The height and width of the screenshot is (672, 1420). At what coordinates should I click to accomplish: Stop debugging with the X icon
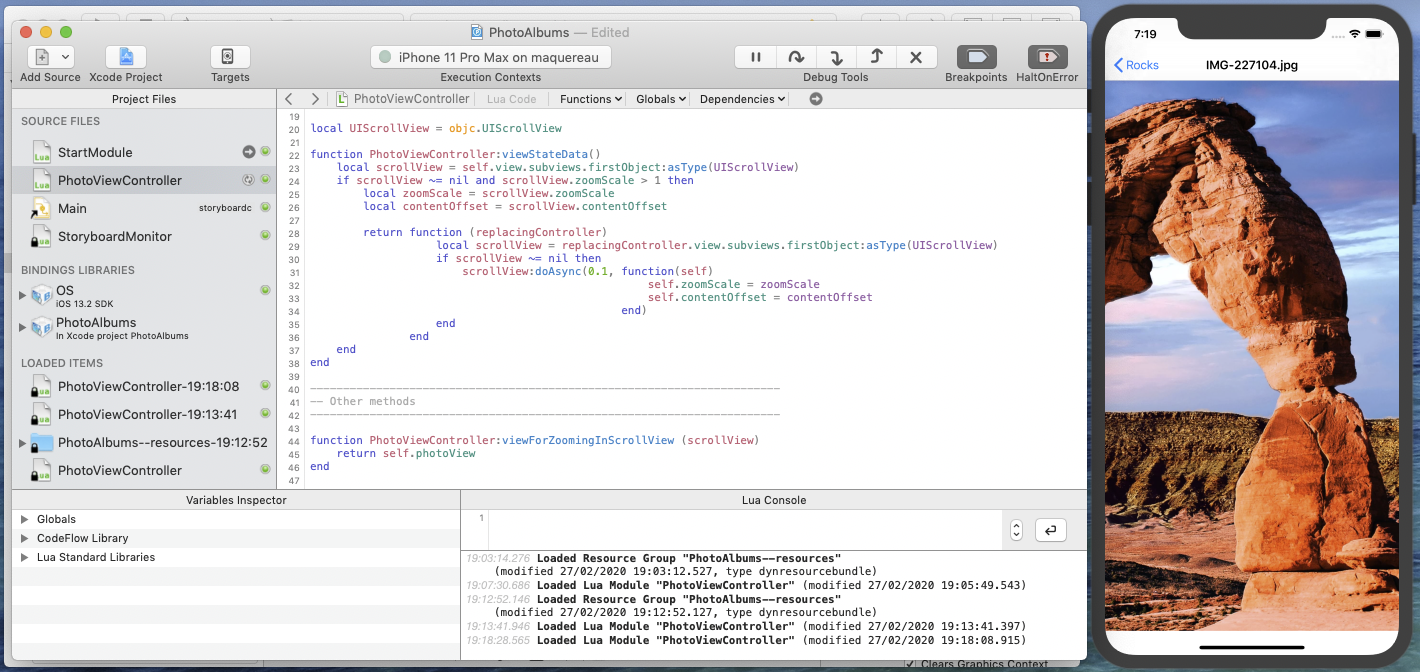[x=916, y=57]
